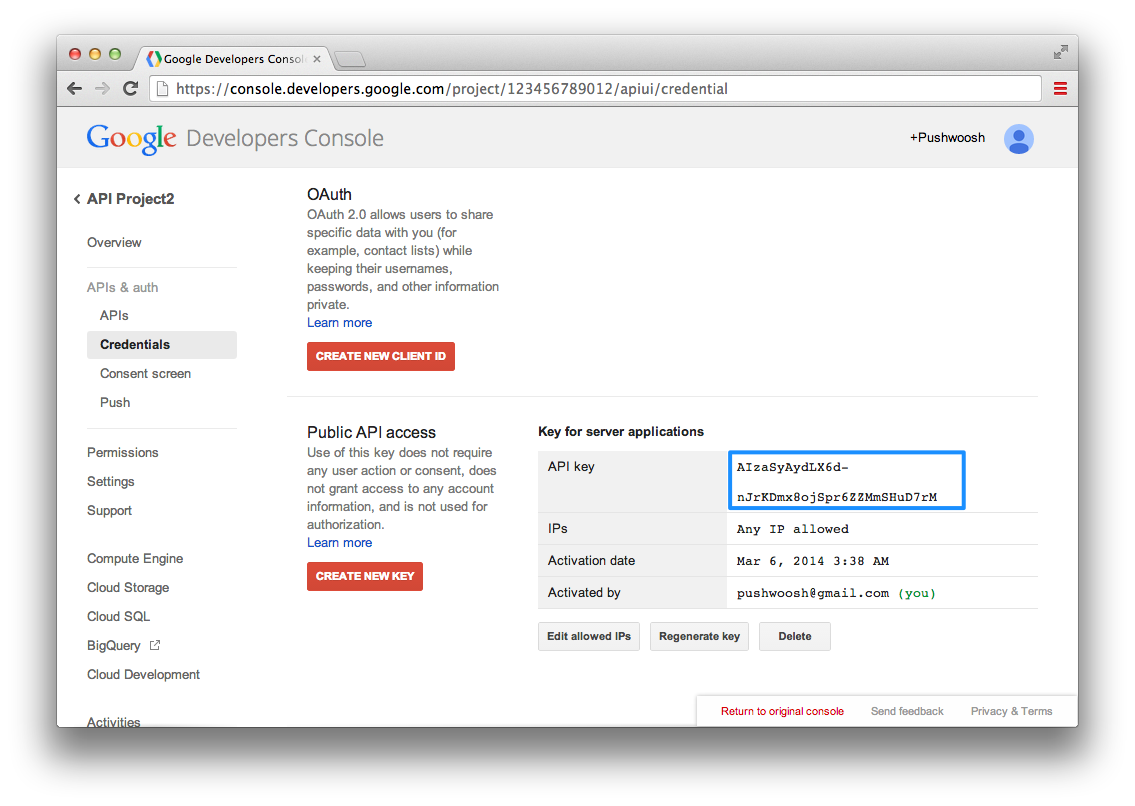Image resolution: width=1135 pixels, height=806 pixels.
Task: Open Cloud Storage section
Action: [128, 588]
